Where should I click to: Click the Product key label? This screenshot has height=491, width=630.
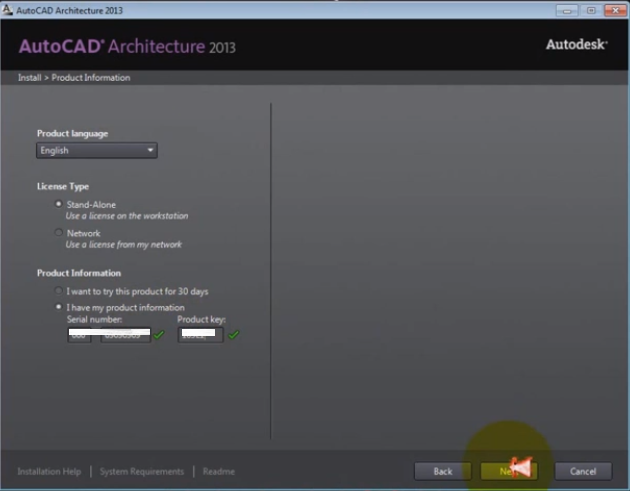coord(202,319)
